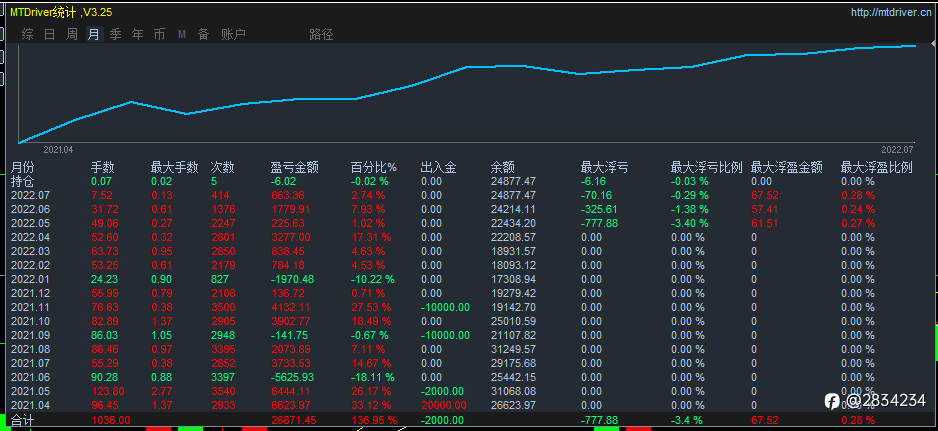Open the 币 currency tab

[160, 34]
